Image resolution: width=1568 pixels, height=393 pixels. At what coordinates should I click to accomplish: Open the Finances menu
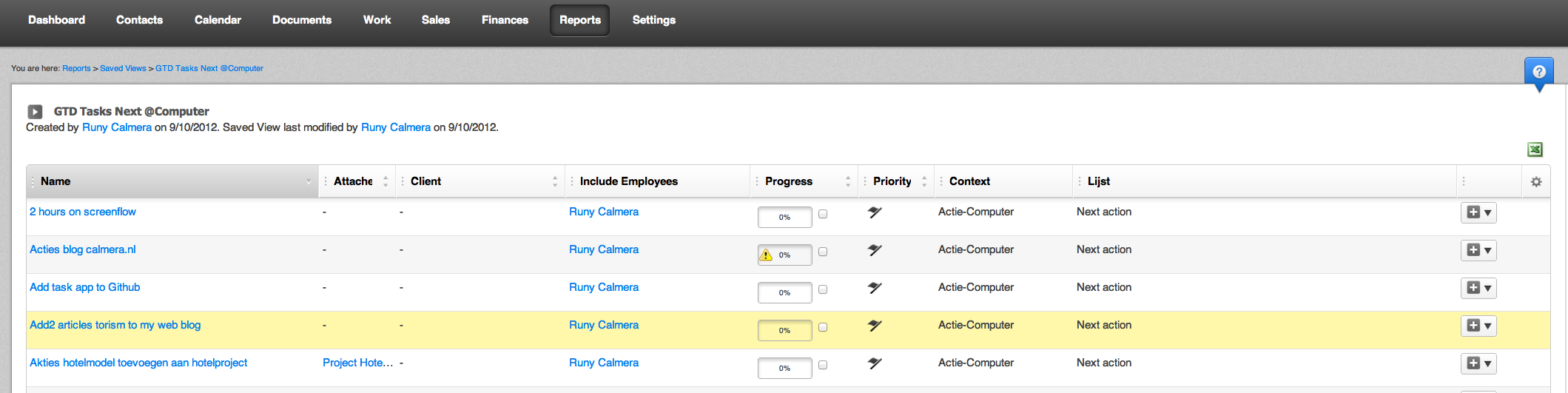(x=505, y=20)
